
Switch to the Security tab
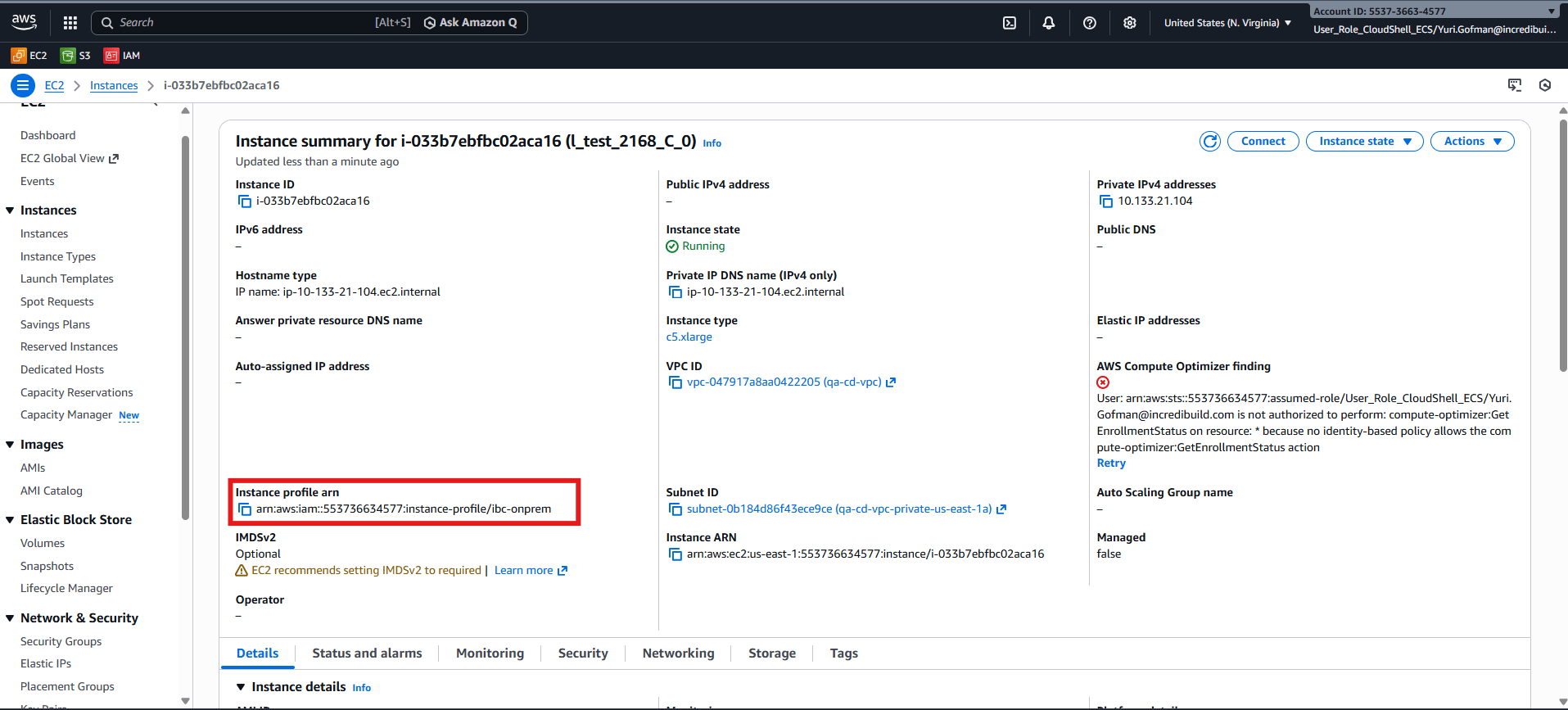point(583,653)
